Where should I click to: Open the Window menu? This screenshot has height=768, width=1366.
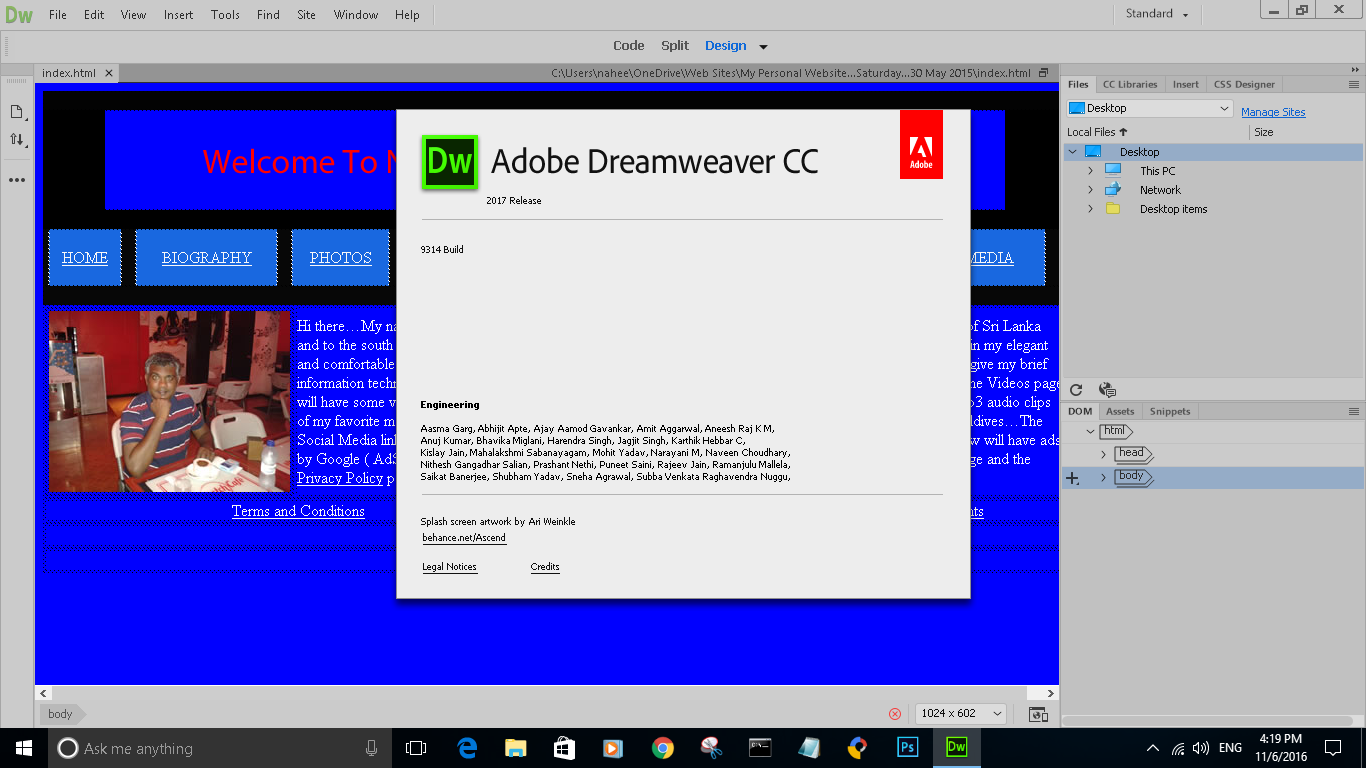tap(356, 15)
